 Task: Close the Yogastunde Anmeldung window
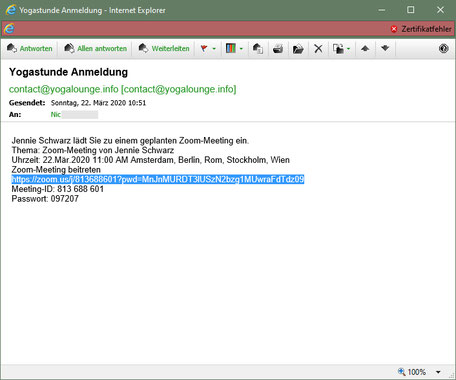pyautogui.click(x=440, y=10)
